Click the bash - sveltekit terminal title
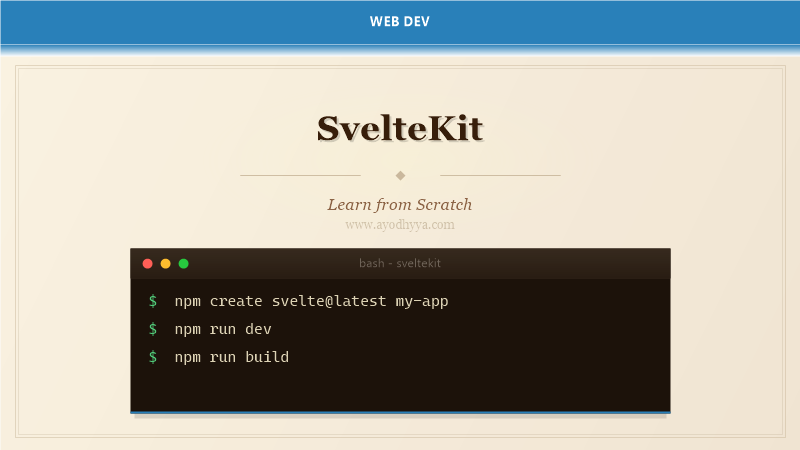Image resolution: width=800 pixels, height=450 pixels. point(400,263)
